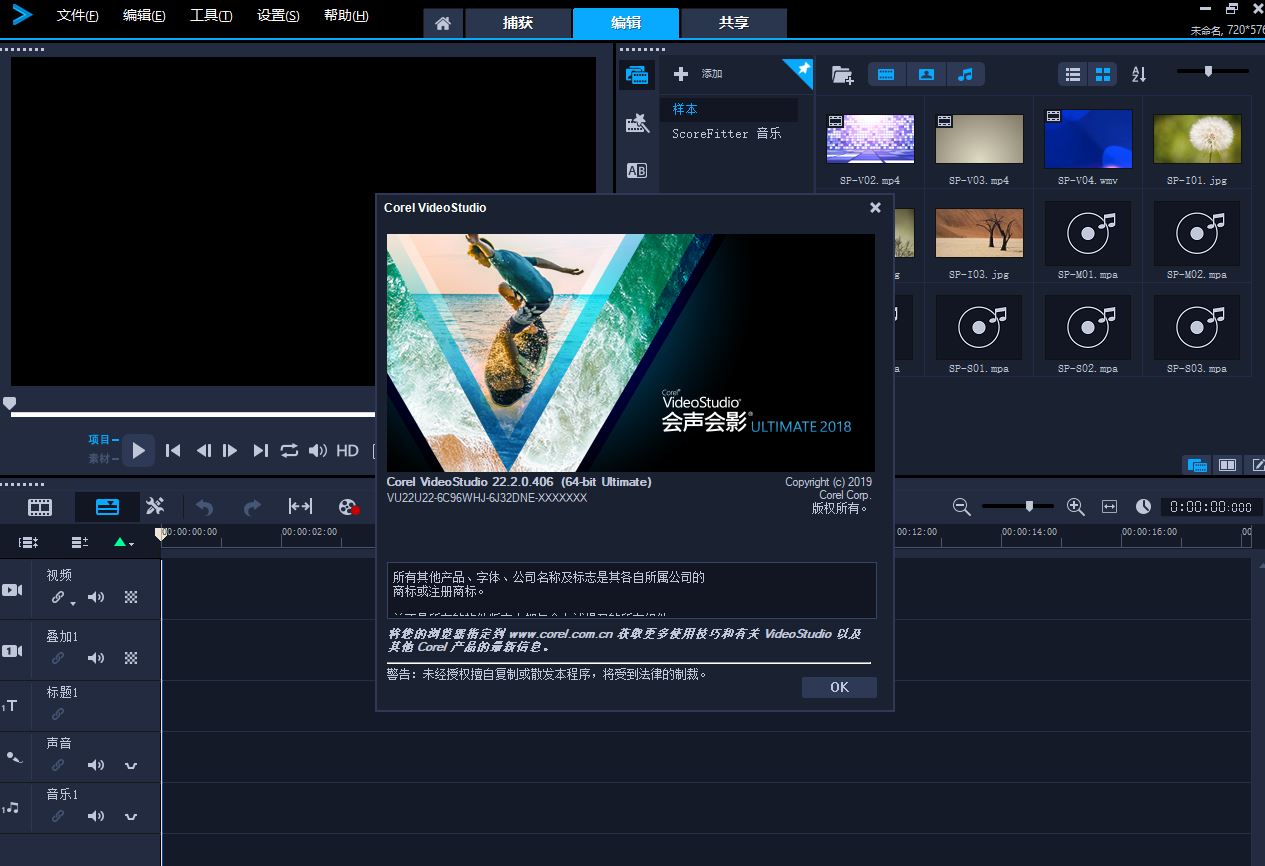Click the 标题1 title track T icon
The width and height of the screenshot is (1265, 866).
pyautogui.click(x=11, y=706)
